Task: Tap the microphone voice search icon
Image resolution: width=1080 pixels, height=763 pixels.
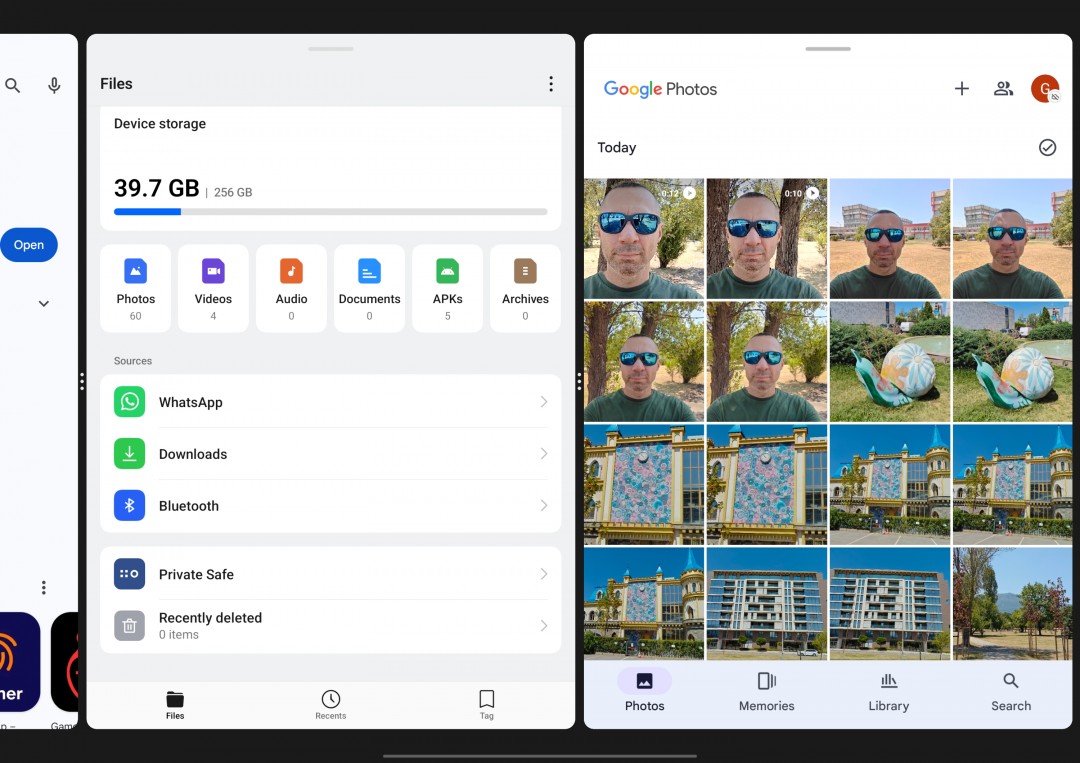Action: (55, 86)
